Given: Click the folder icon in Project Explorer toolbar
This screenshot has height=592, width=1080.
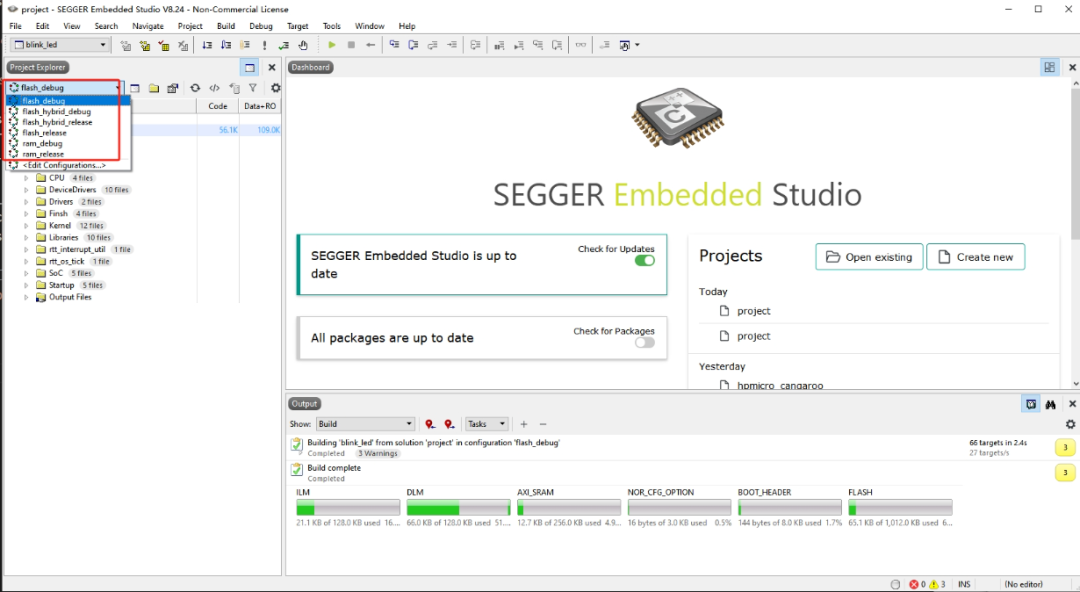Looking at the screenshot, I should 154,88.
